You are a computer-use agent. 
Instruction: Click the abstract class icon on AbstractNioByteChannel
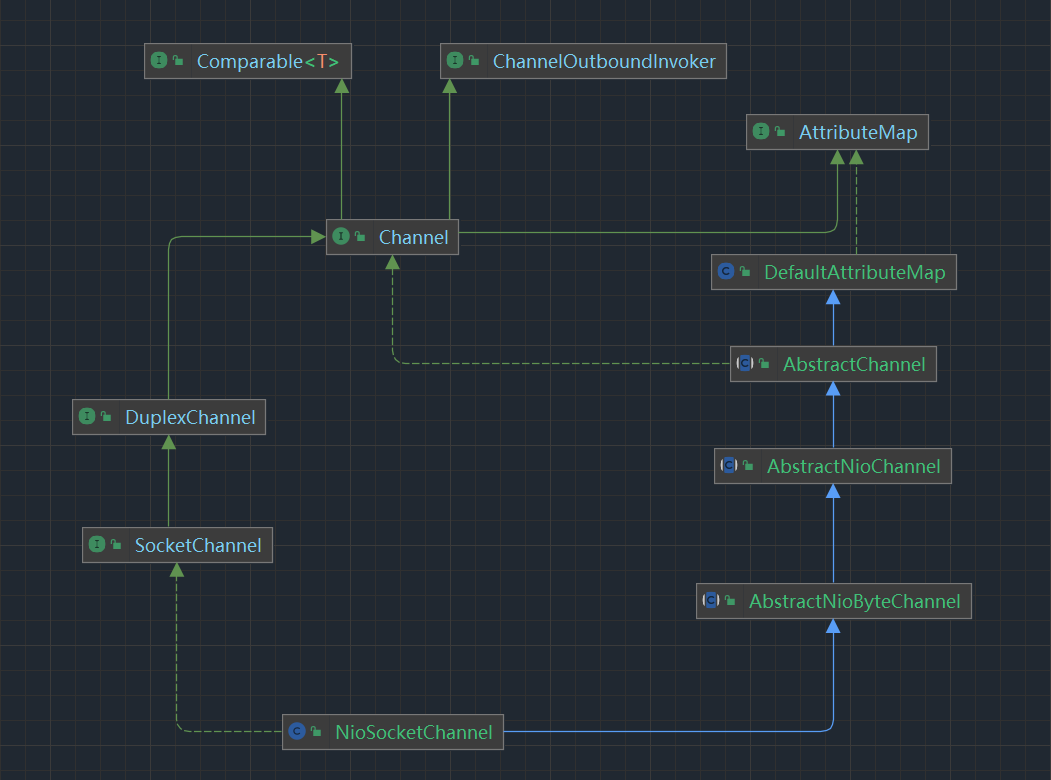point(711,601)
